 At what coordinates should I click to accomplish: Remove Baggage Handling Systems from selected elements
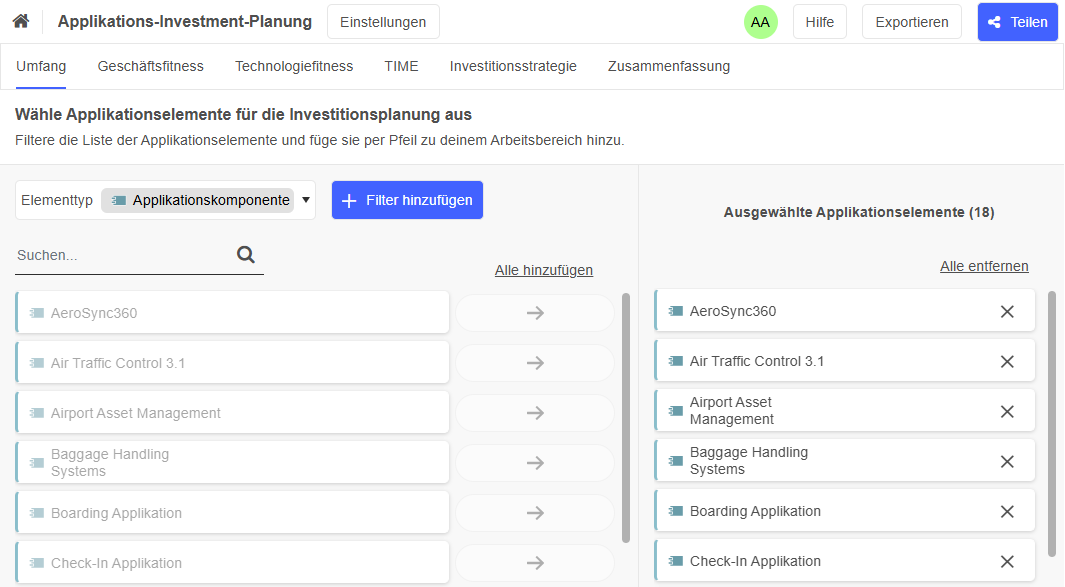pyautogui.click(x=1007, y=460)
